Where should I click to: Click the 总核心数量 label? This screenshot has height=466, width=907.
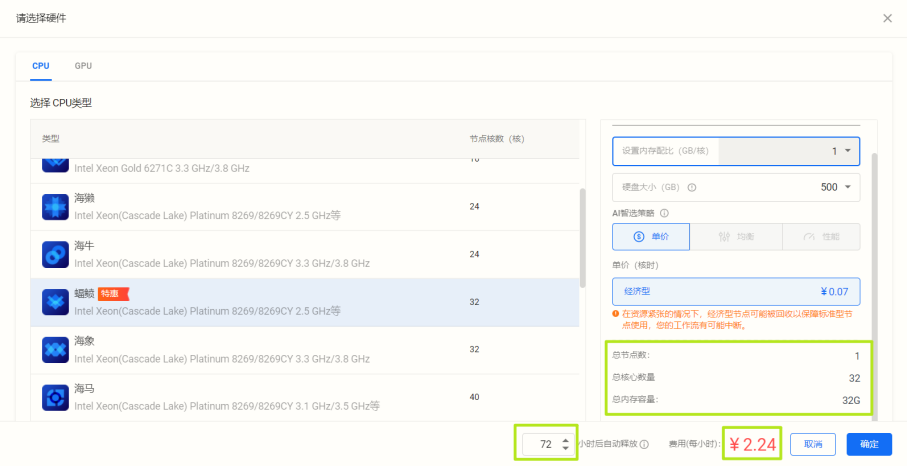tap(633, 378)
